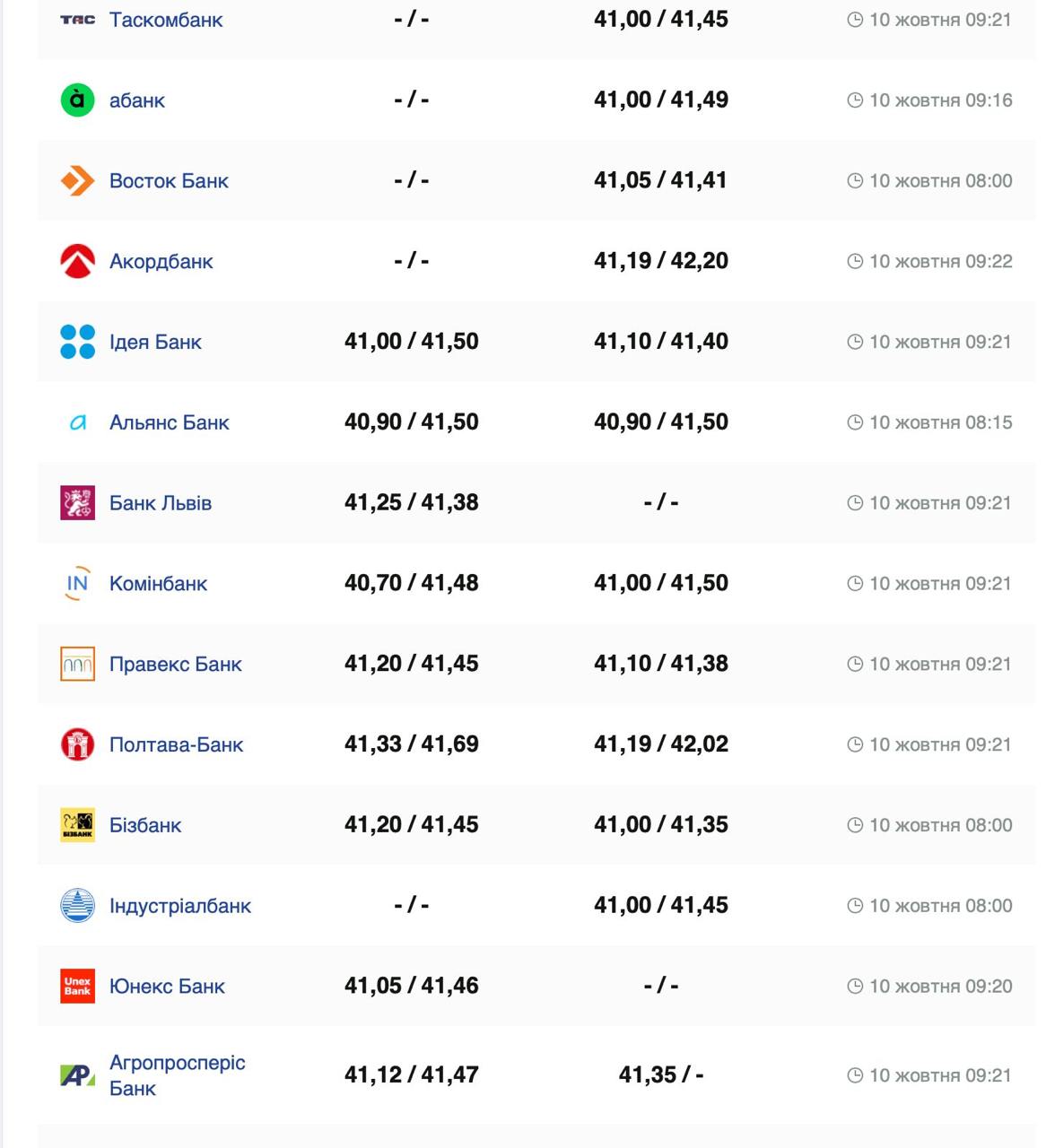Click the Комінбанк IN logo icon
The image size is (1046, 1148).
pyautogui.click(x=77, y=583)
